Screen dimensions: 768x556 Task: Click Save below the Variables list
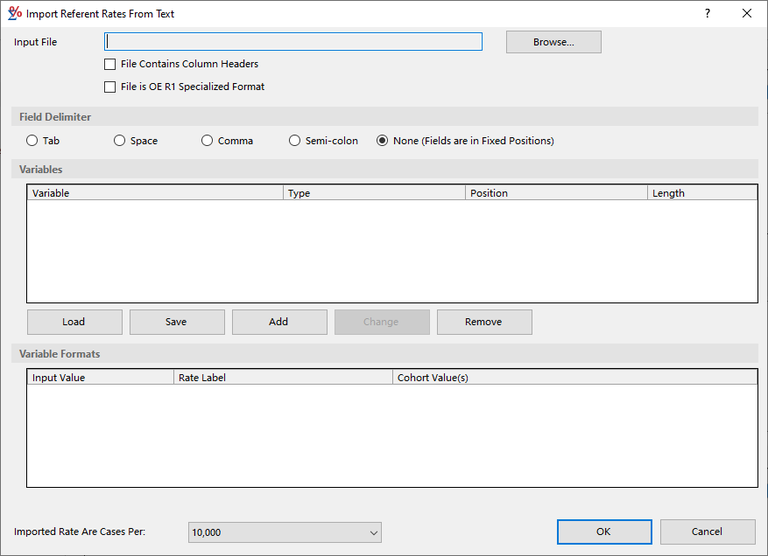pyautogui.click(x=176, y=322)
